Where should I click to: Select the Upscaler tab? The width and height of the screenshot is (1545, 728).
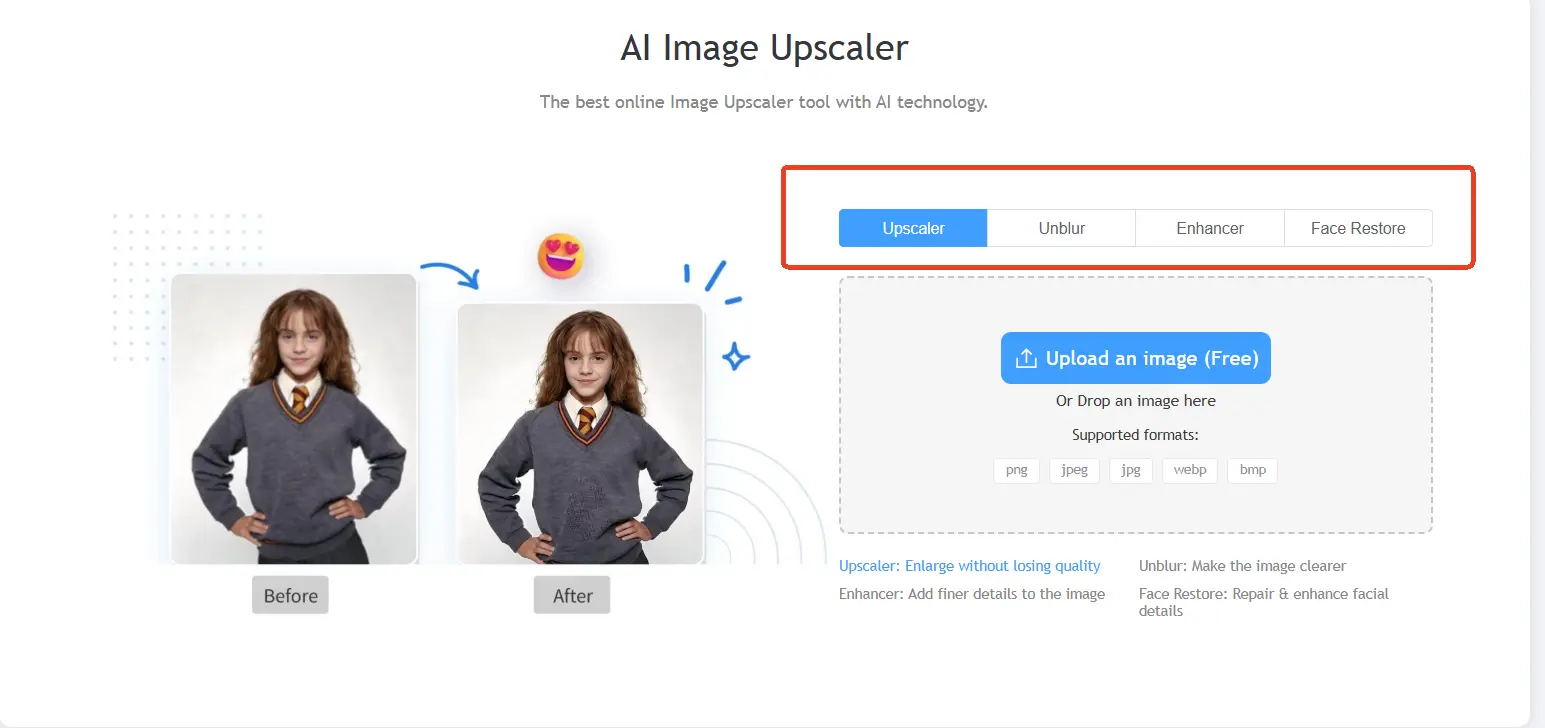pos(913,228)
